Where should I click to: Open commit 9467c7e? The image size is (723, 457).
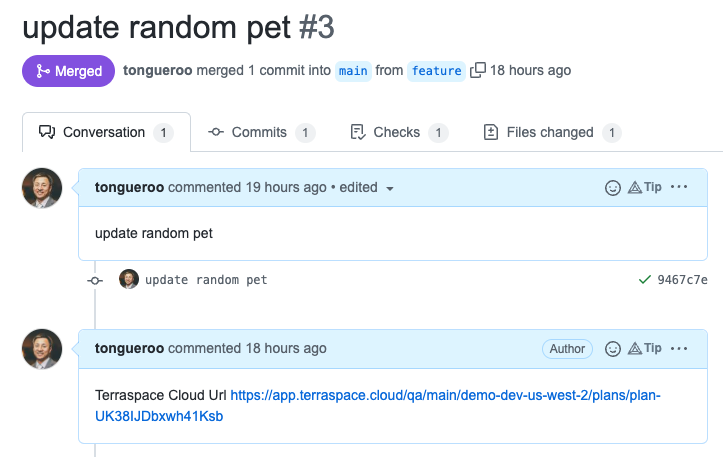tap(682, 280)
